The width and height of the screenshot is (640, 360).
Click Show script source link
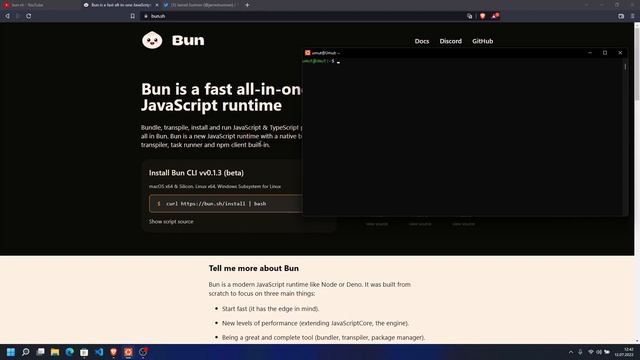tap(171, 222)
